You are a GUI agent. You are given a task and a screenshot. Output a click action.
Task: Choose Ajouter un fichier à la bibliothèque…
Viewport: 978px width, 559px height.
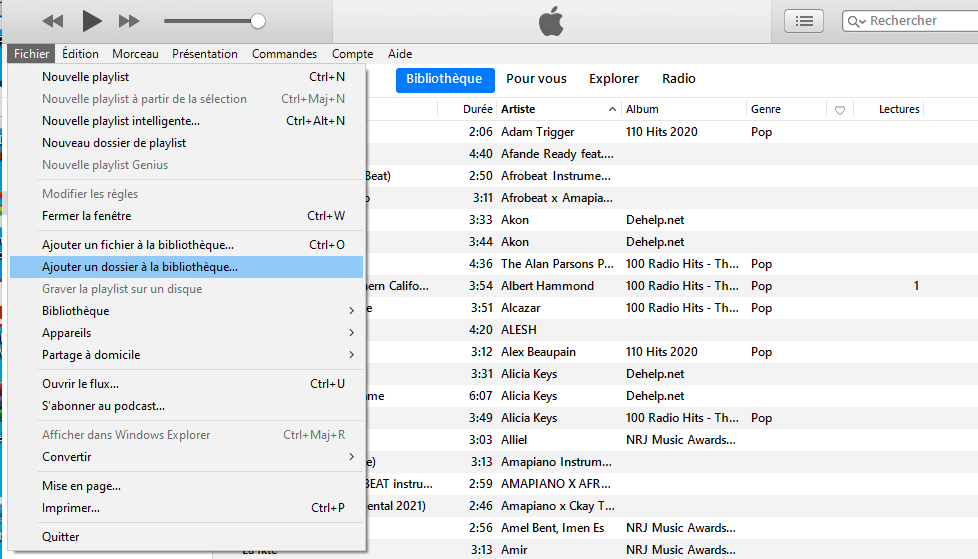coord(186,245)
